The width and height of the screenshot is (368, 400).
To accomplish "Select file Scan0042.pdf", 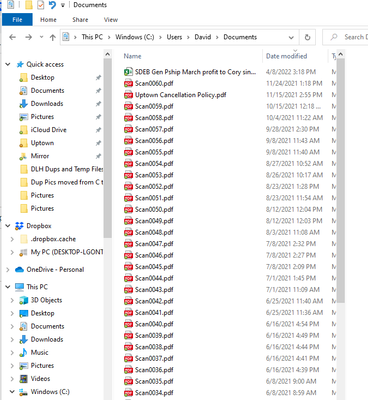I will click(x=154, y=301).
